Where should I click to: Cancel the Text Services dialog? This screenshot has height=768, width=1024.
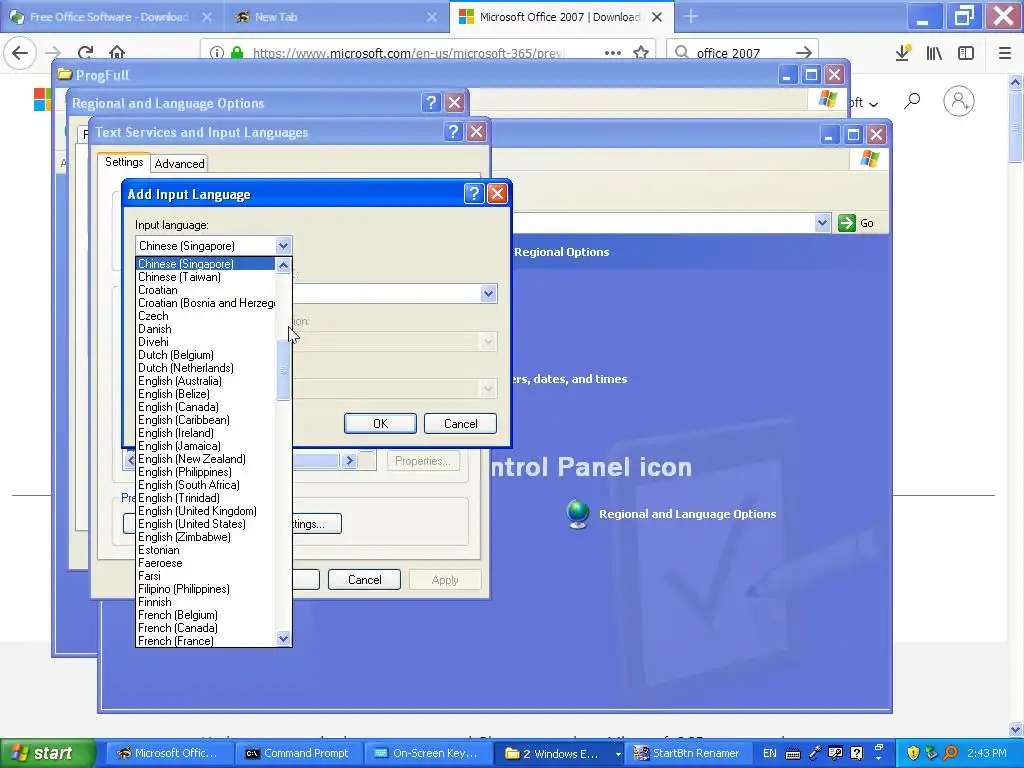click(364, 580)
